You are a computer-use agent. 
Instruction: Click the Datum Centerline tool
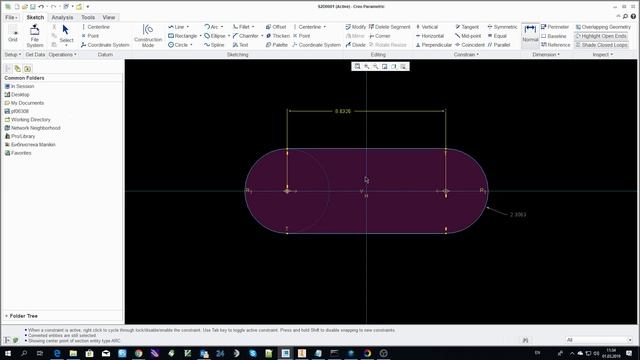pyautogui.click(x=96, y=27)
